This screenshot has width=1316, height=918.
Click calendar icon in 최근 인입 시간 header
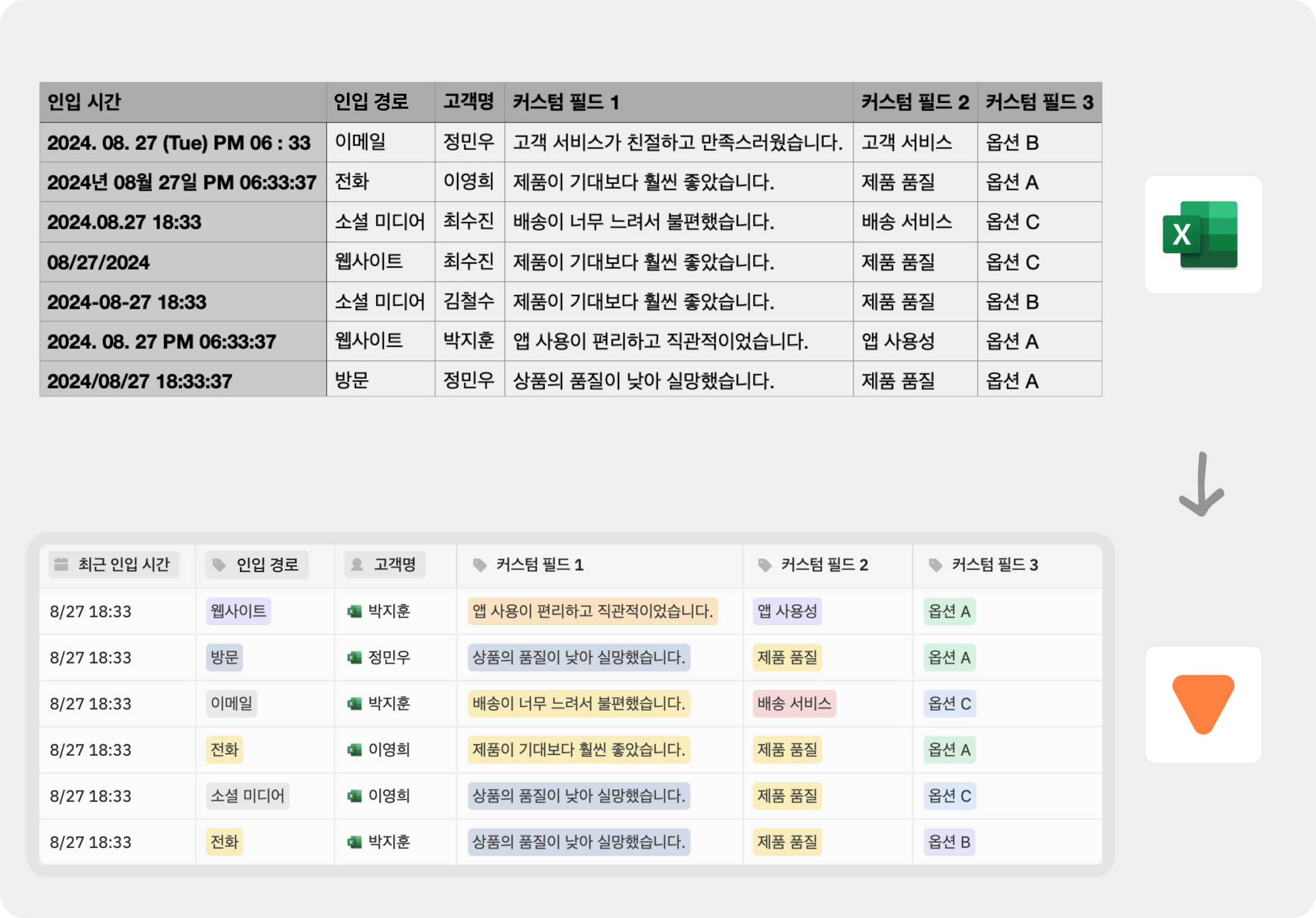tap(62, 564)
